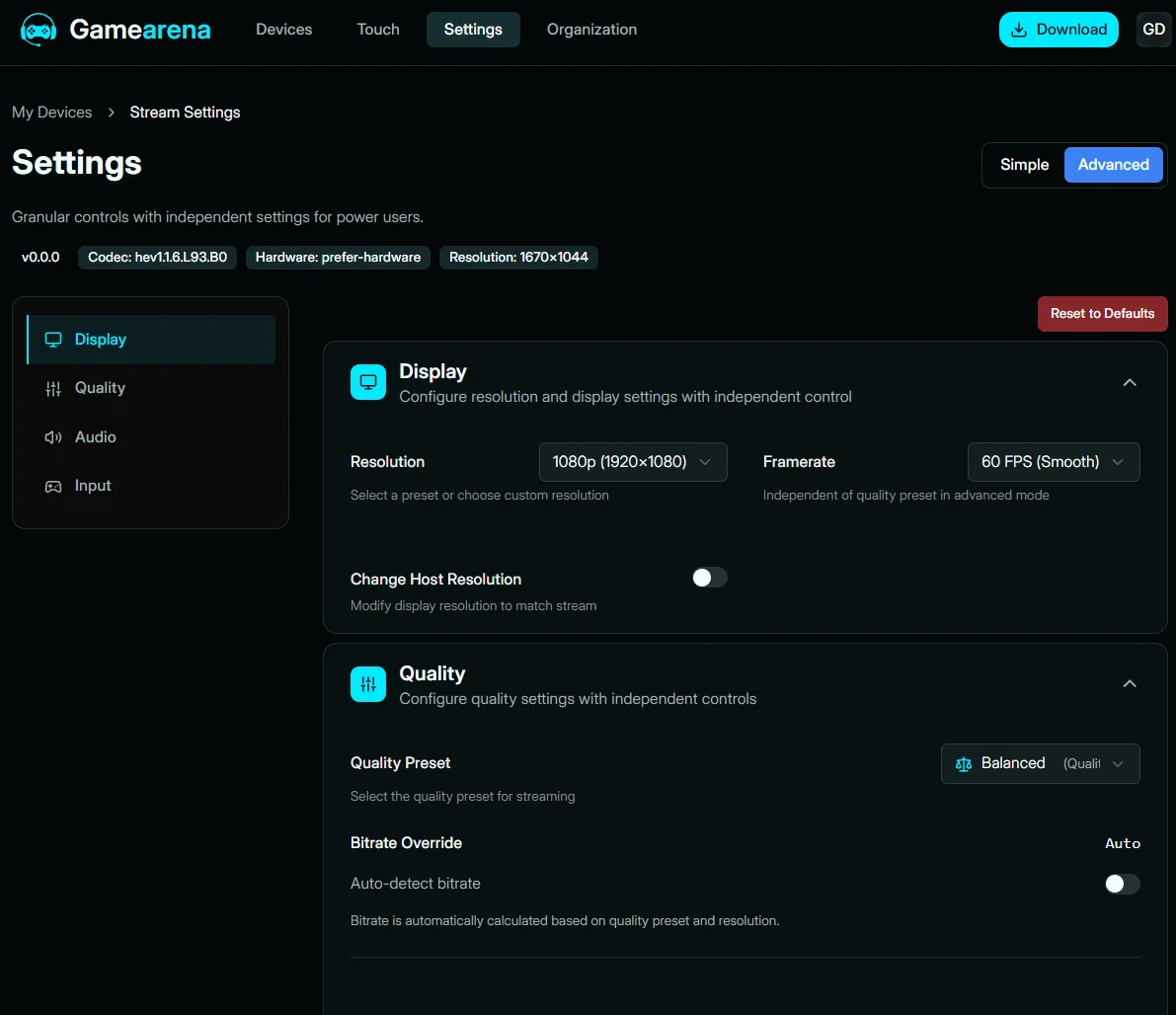The width and height of the screenshot is (1176, 1015).
Task: Select Quality in the settings sidebar
Action: click(x=151, y=389)
